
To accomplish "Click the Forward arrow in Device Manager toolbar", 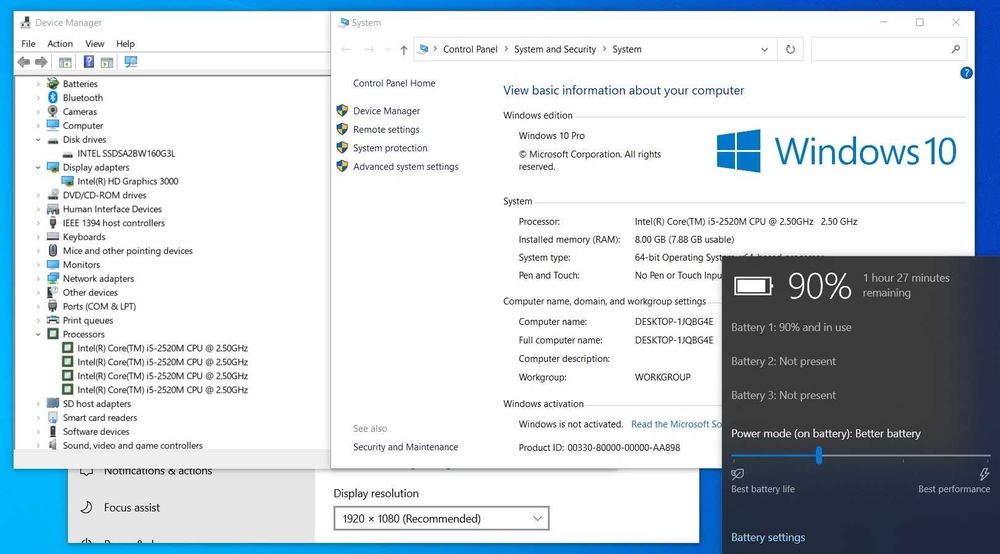I will click(x=41, y=62).
